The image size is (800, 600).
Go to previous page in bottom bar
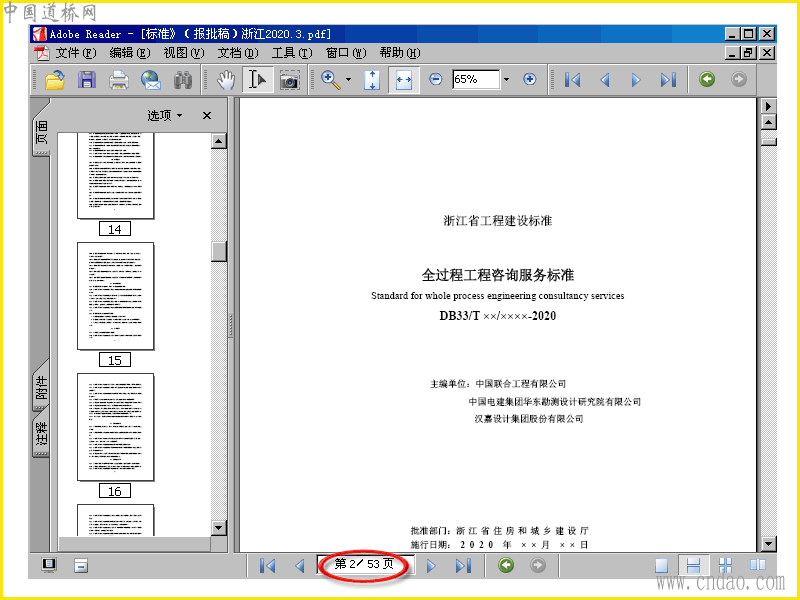(x=299, y=566)
